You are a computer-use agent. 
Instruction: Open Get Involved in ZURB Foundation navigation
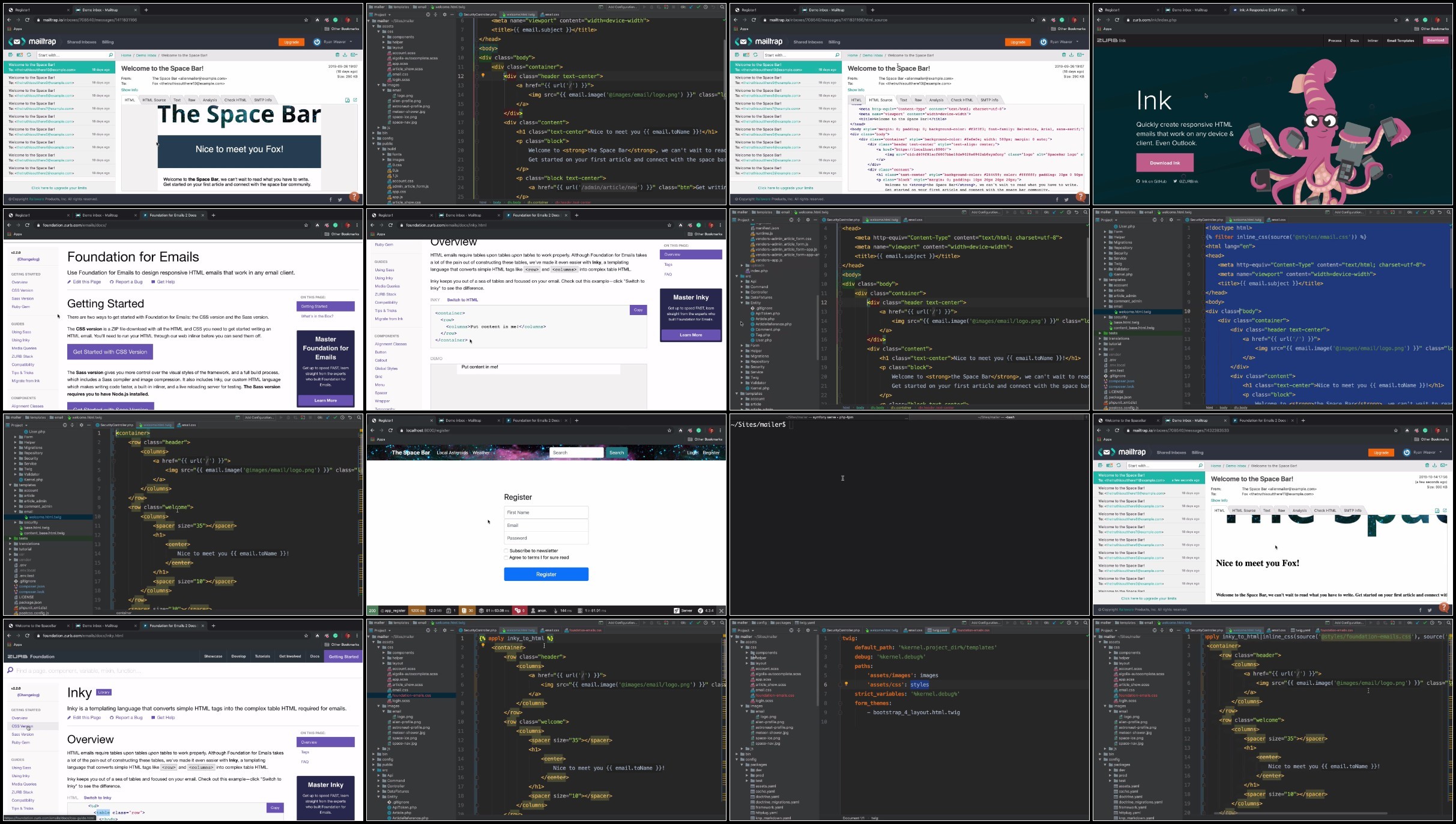(x=290, y=657)
